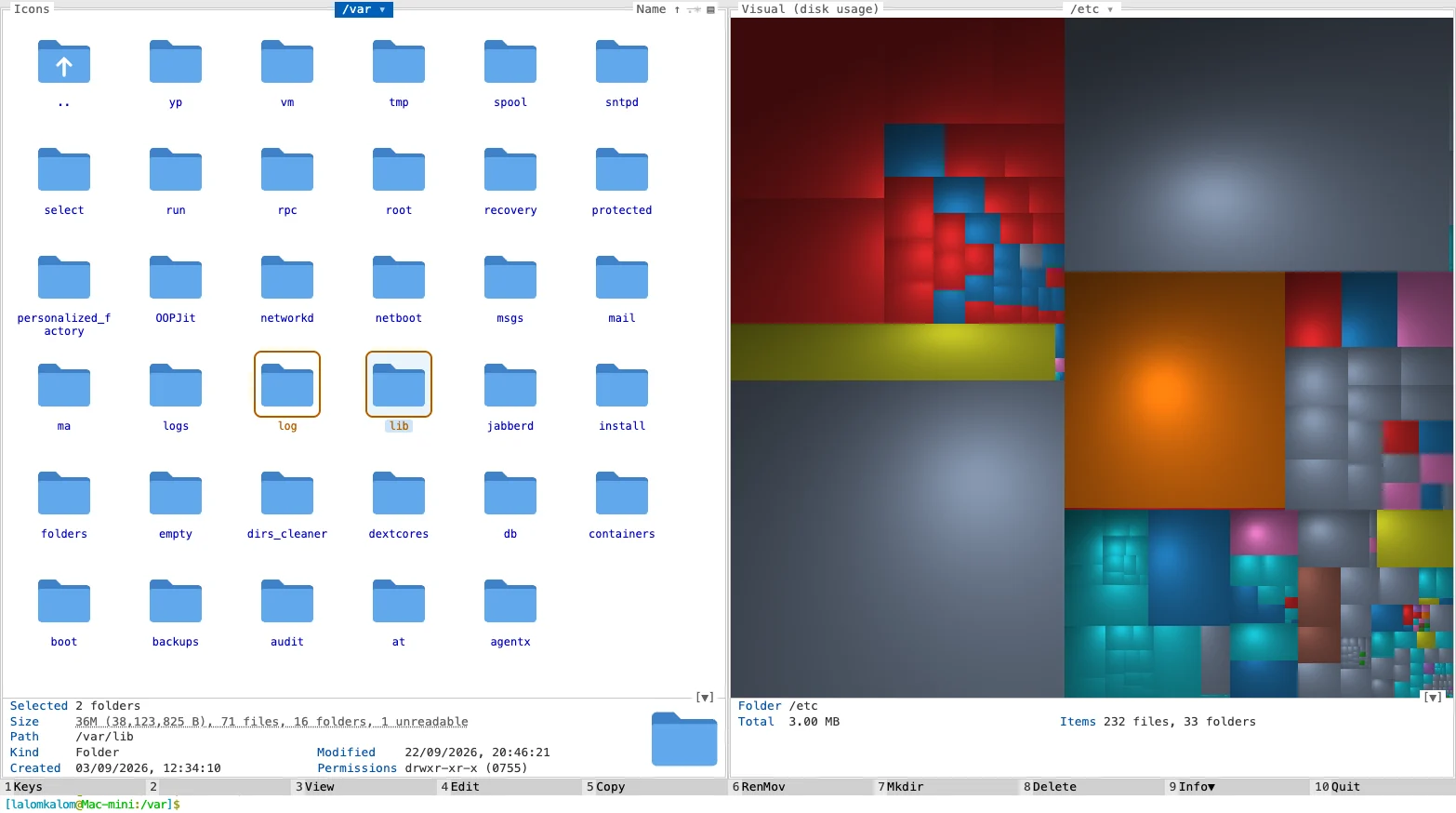The image size is (1456, 813).
Task: Click the yellow-green treemap bar
Action: coord(893,352)
